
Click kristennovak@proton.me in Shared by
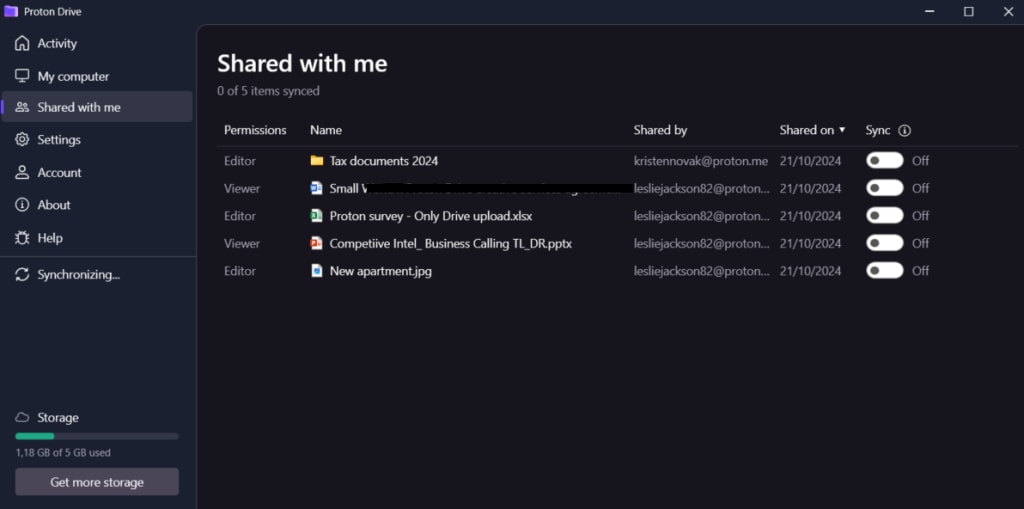(701, 161)
